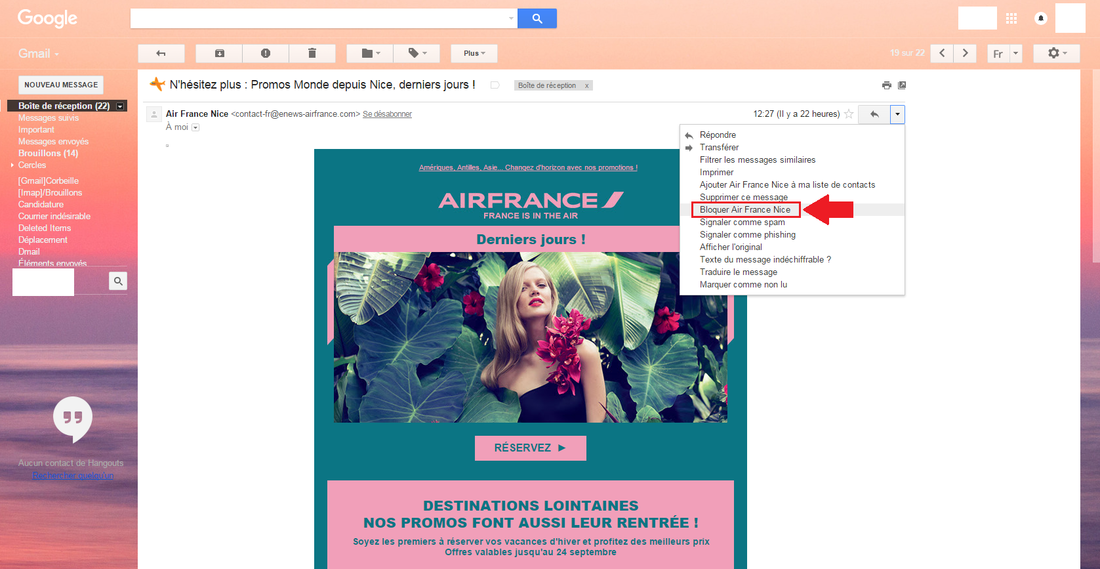Open the Labels tag button
The height and width of the screenshot is (569, 1100).
pos(416,53)
